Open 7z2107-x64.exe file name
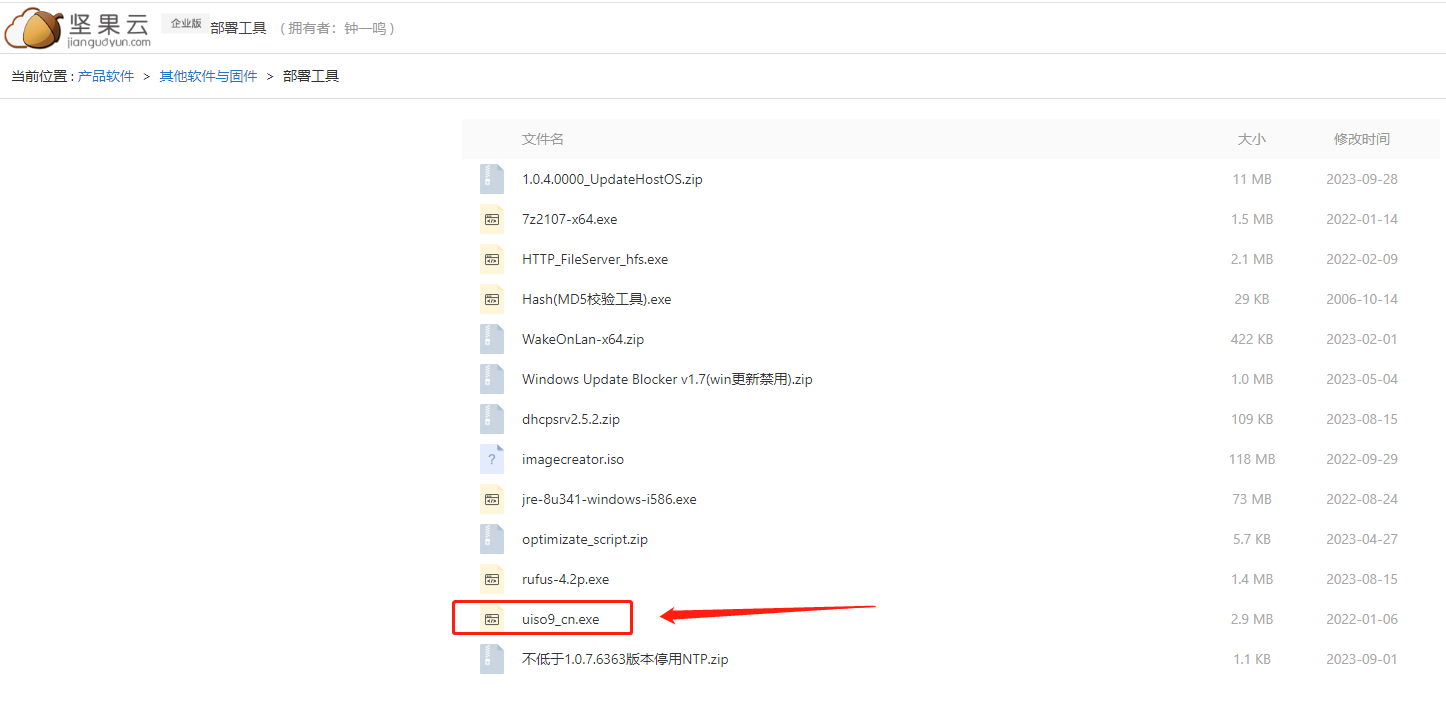Viewport: 1446px width, 707px height. [570, 219]
